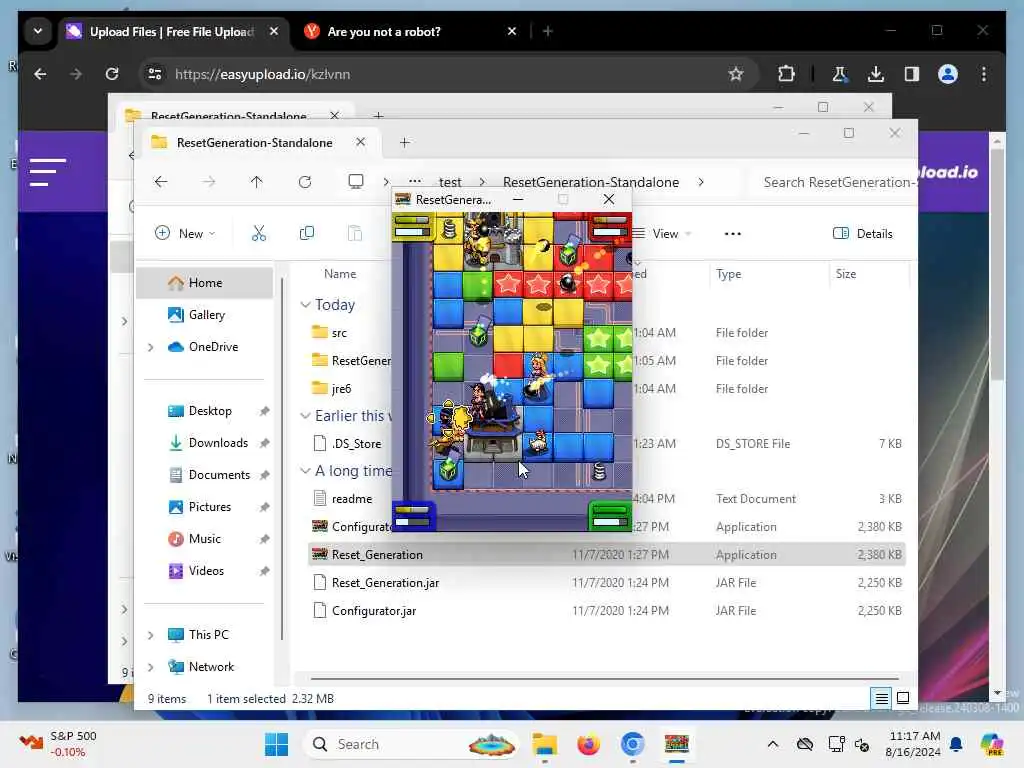
Task: Click the File Explorer up arrow
Action: pos(256,182)
